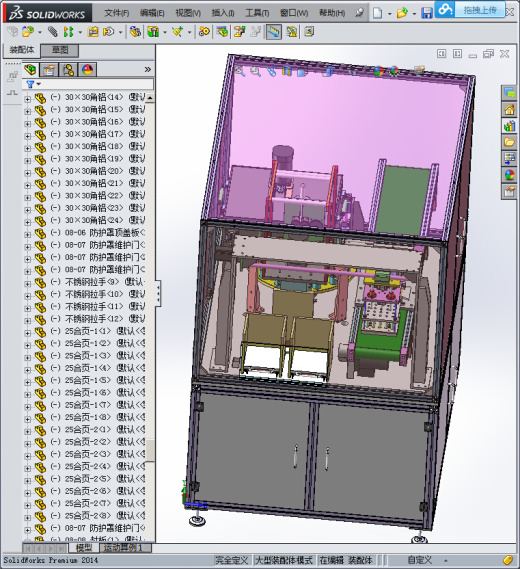Open the Smart Fasteners tool
The height and width of the screenshot is (569, 520).
pos(93,32)
